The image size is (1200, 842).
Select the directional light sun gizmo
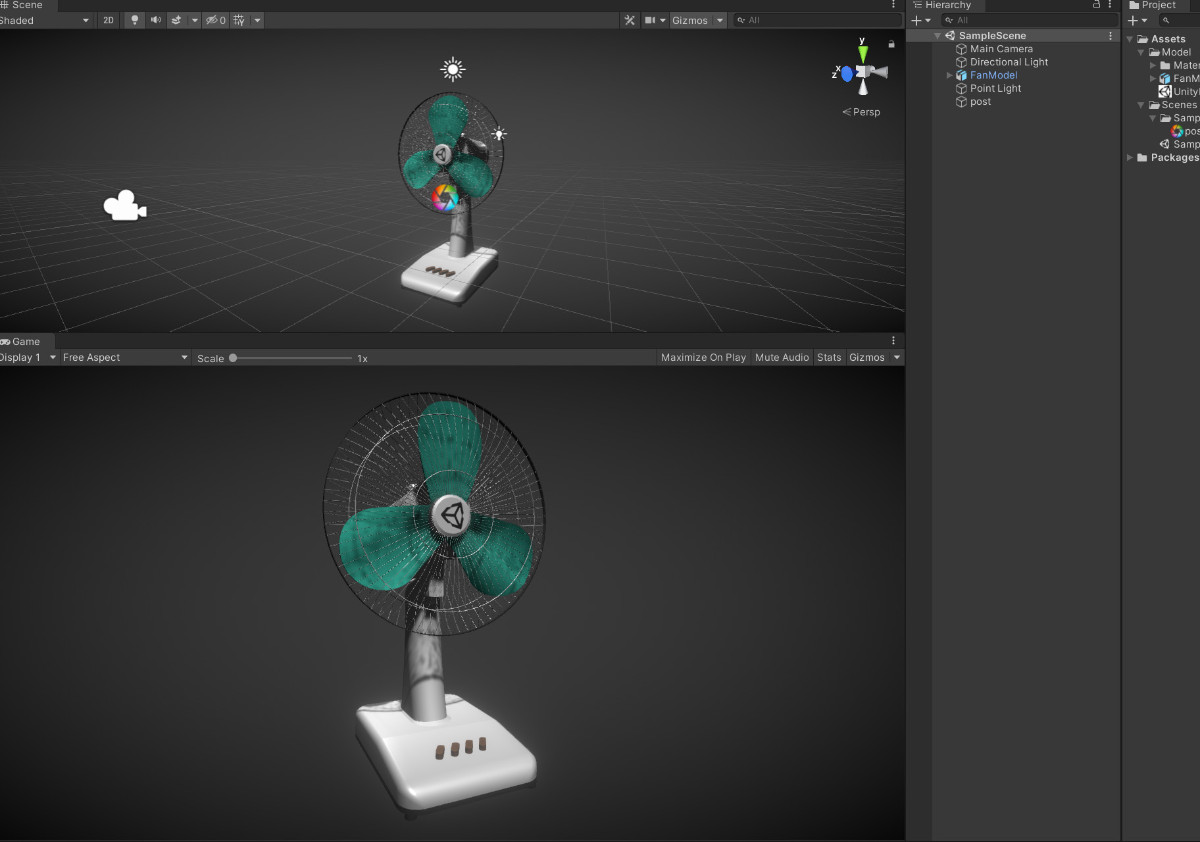pyautogui.click(x=454, y=69)
